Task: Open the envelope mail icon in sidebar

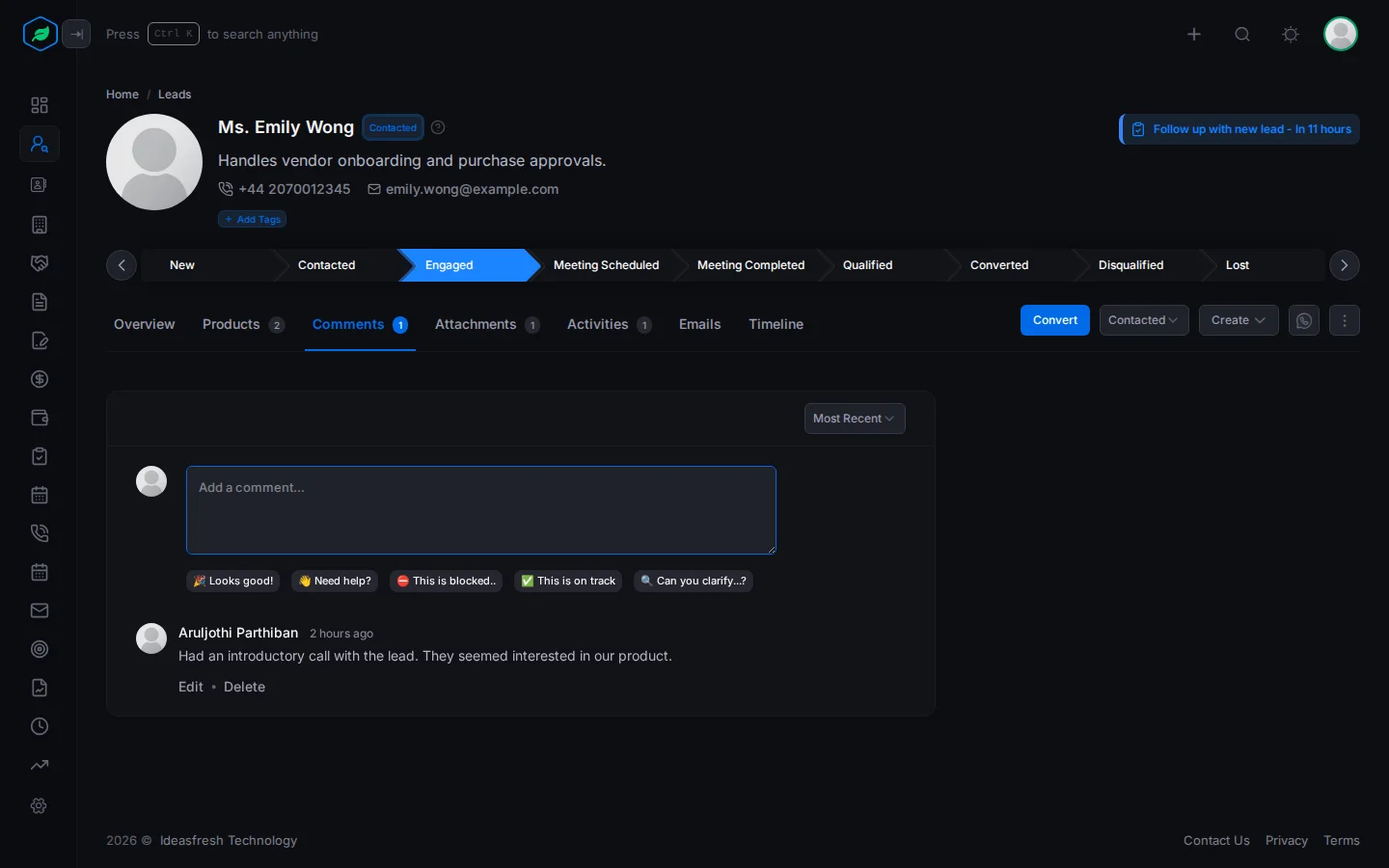Action: pyautogui.click(x=40, y=610)
